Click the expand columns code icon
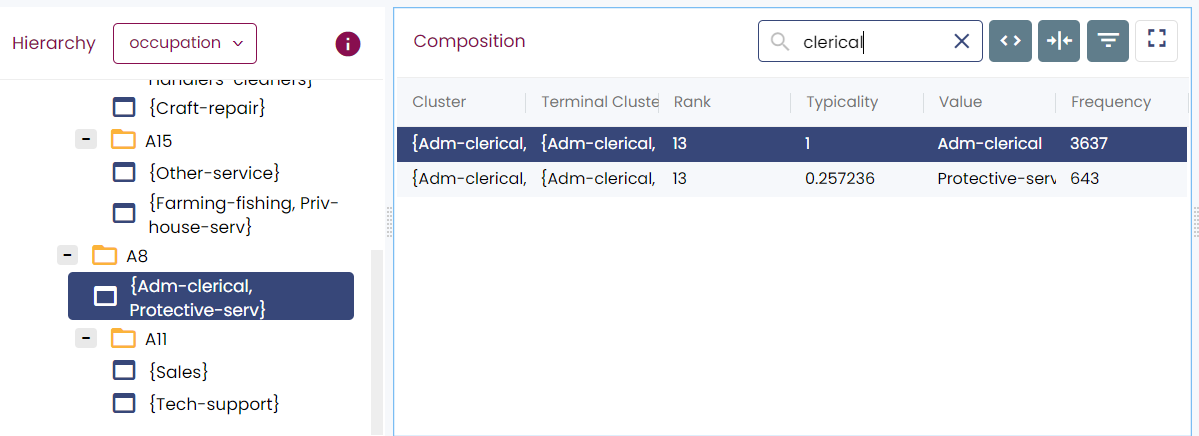 coord(1010,41)
